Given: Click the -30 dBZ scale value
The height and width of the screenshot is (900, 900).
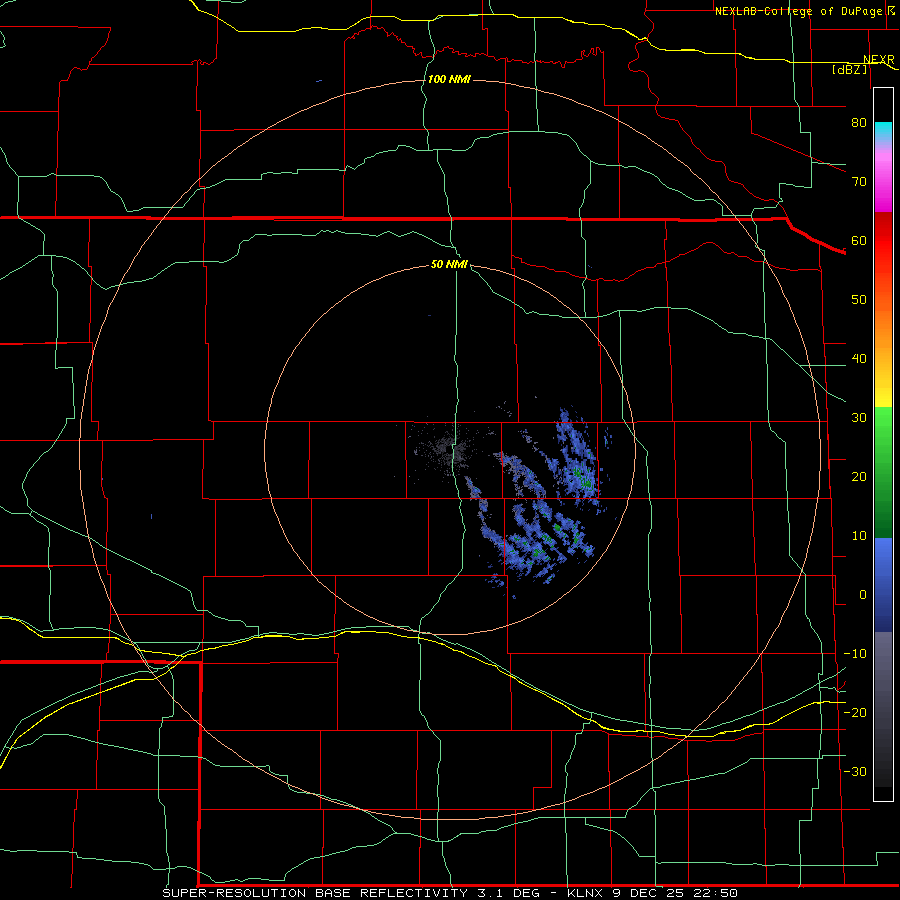Looking at the screenshot, I should (x=855, y=771).
